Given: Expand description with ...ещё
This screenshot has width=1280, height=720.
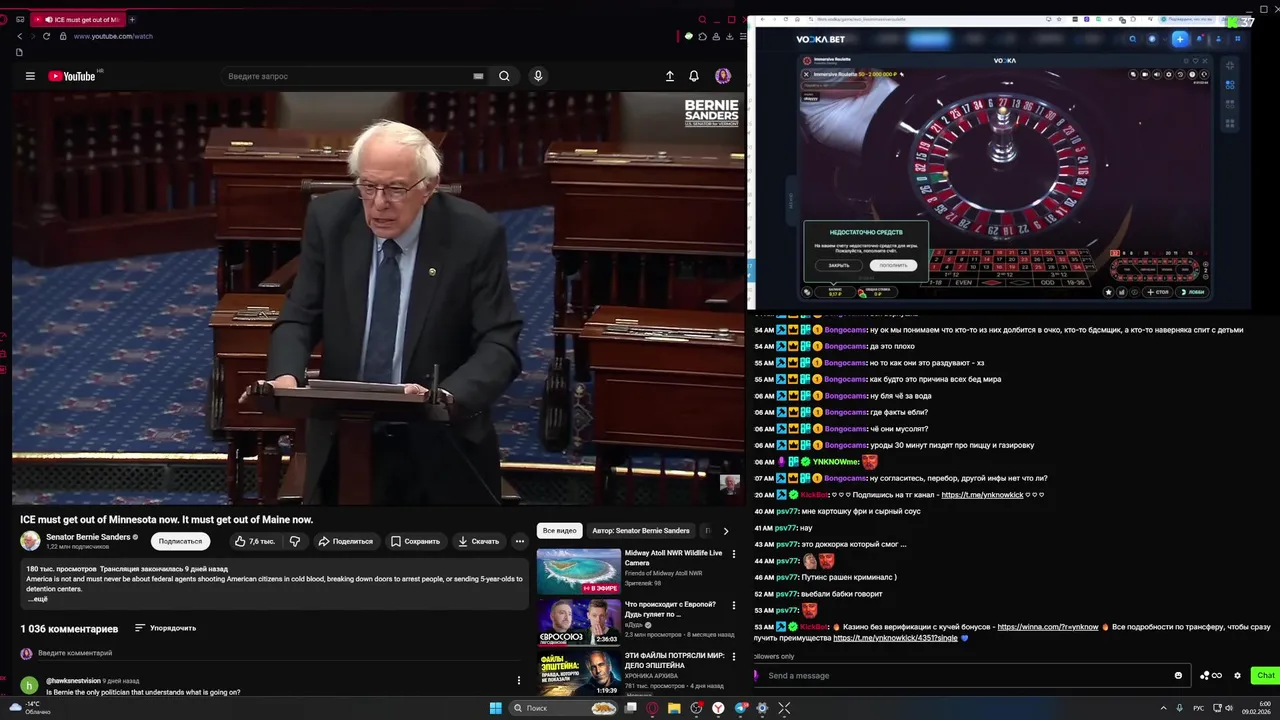Looking at the screenshot, I should pos(37,599).
